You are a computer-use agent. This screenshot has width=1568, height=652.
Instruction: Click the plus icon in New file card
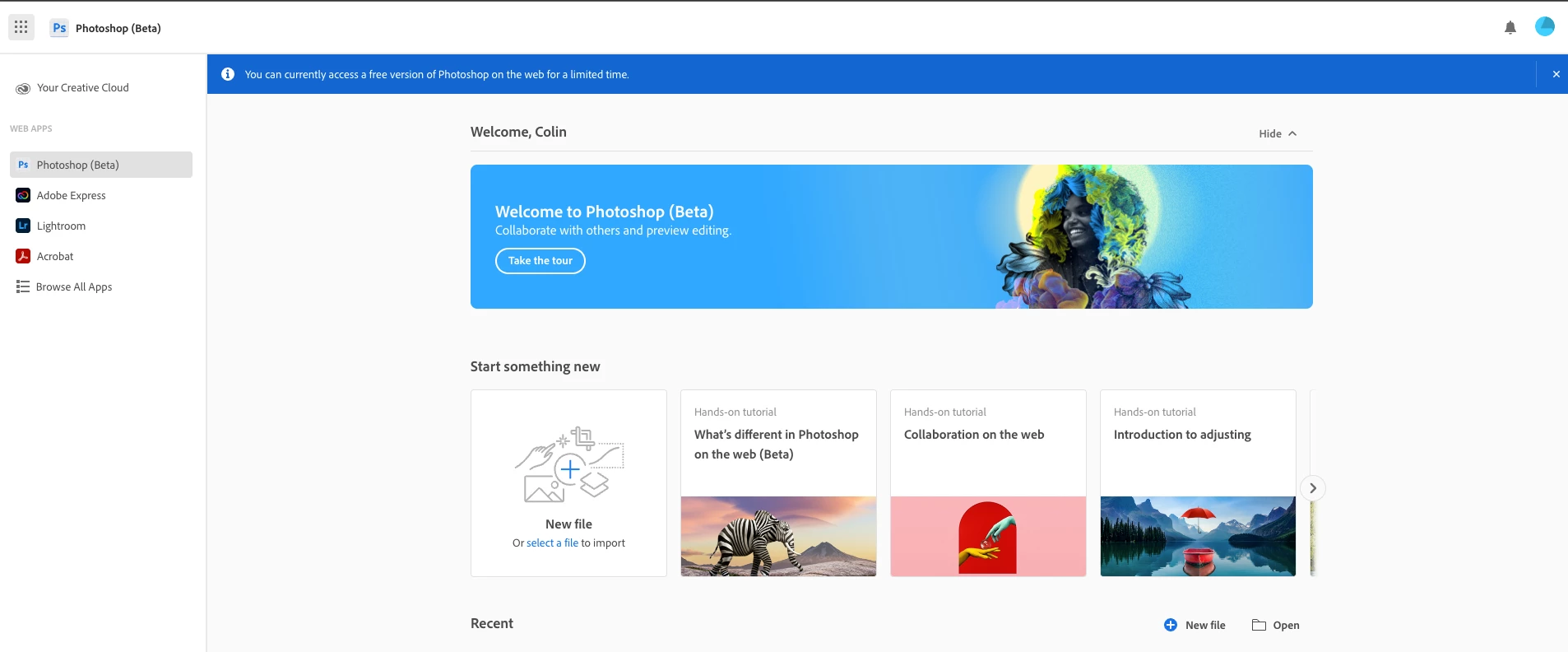(x=570, y=469)
